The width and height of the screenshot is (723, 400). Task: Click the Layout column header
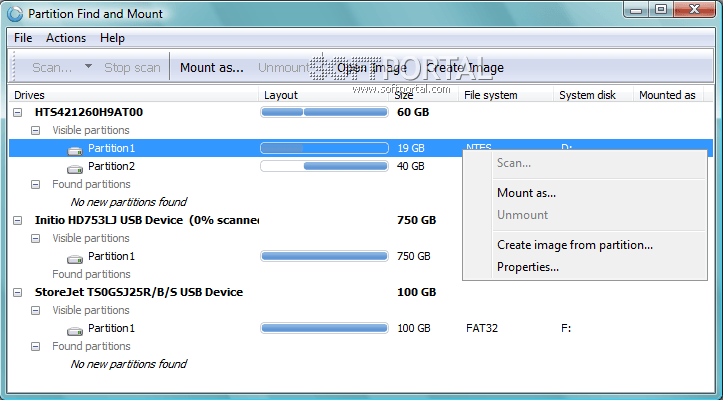click(x=326, y=95)
